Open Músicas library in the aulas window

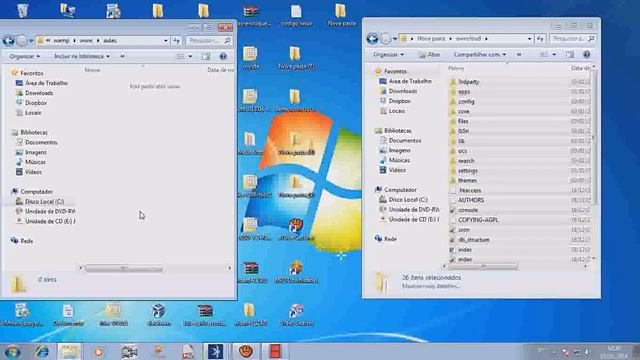pyautogui.click(x=35, y=162)
